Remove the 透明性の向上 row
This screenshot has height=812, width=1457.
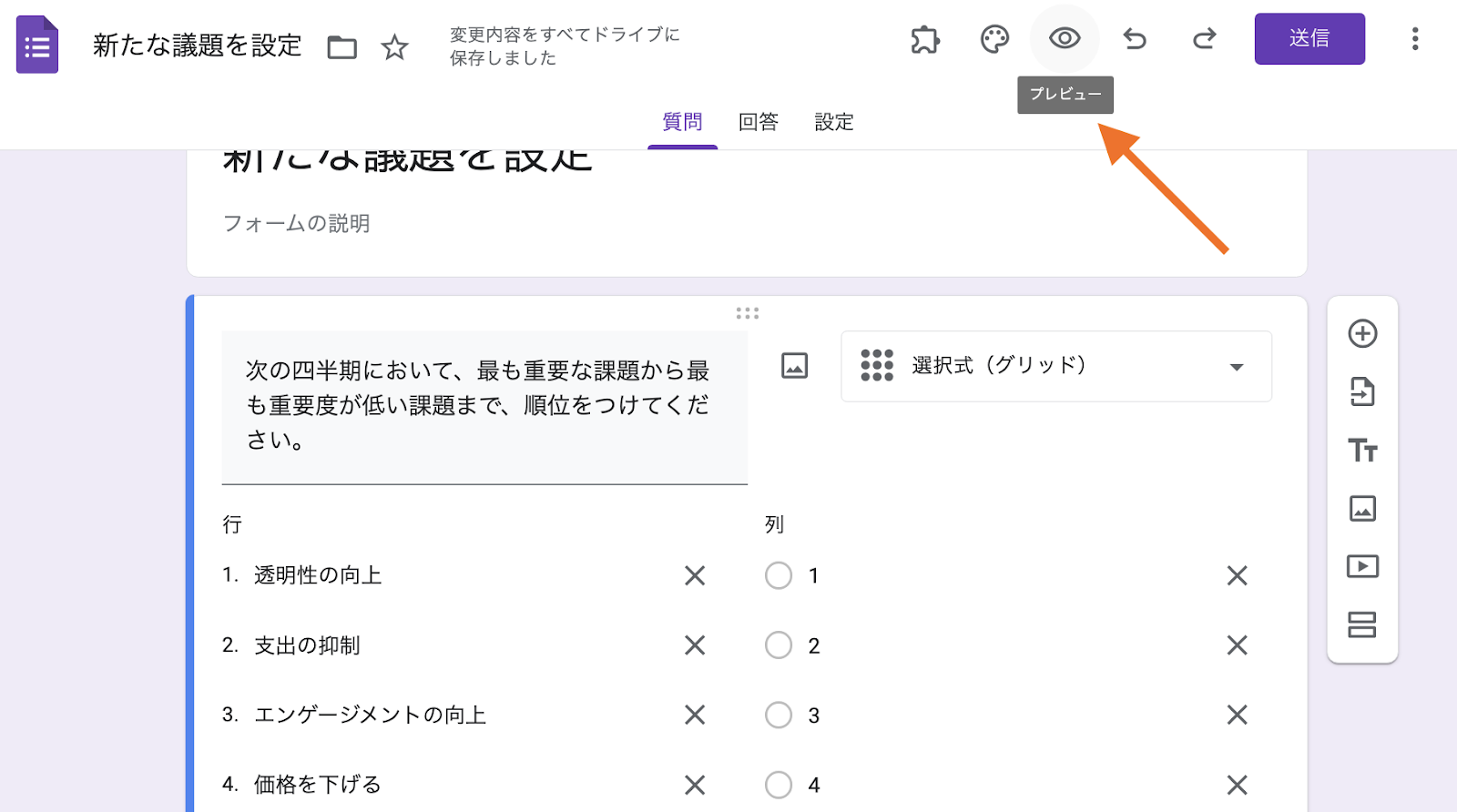695,575
